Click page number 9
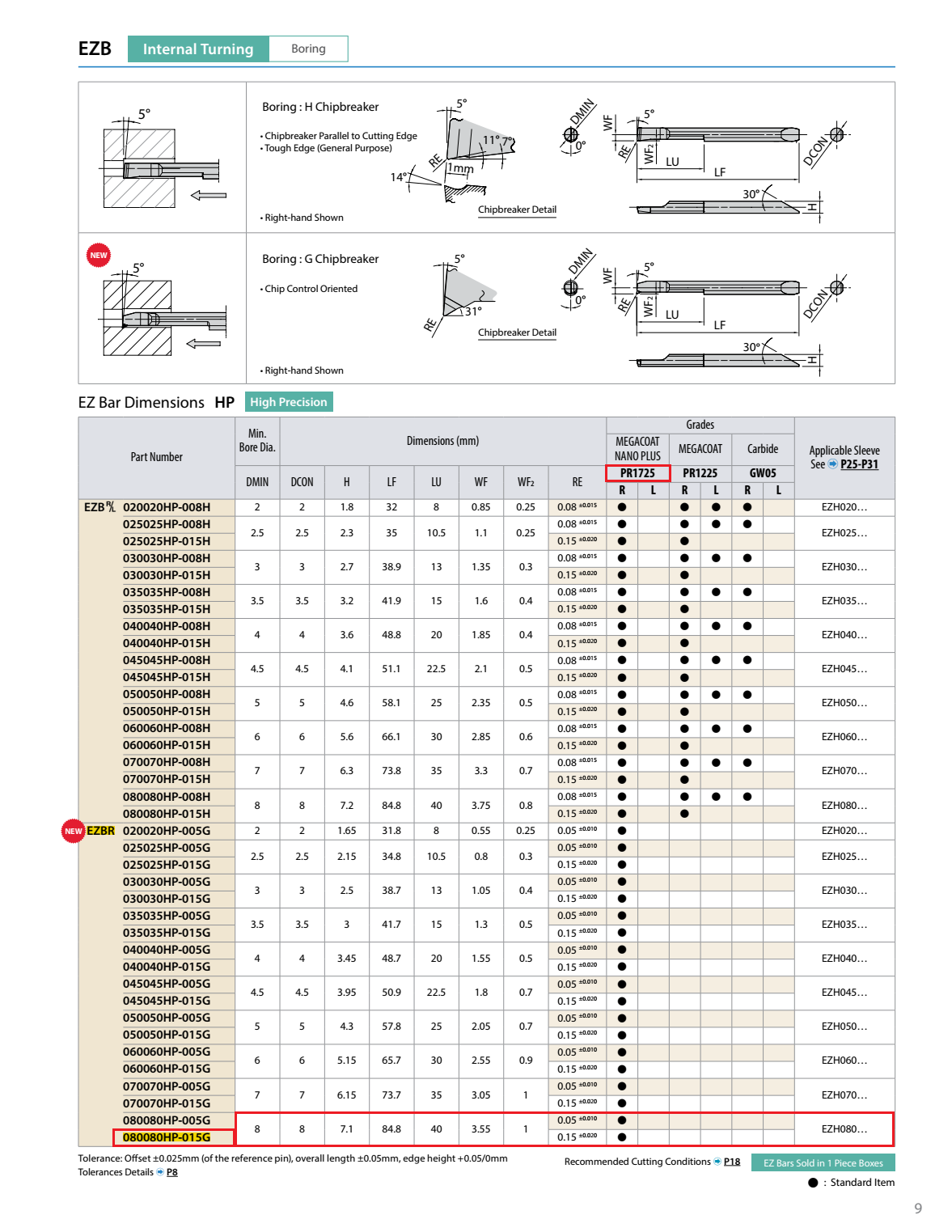952x1232 pixels. pos(918,1209)
